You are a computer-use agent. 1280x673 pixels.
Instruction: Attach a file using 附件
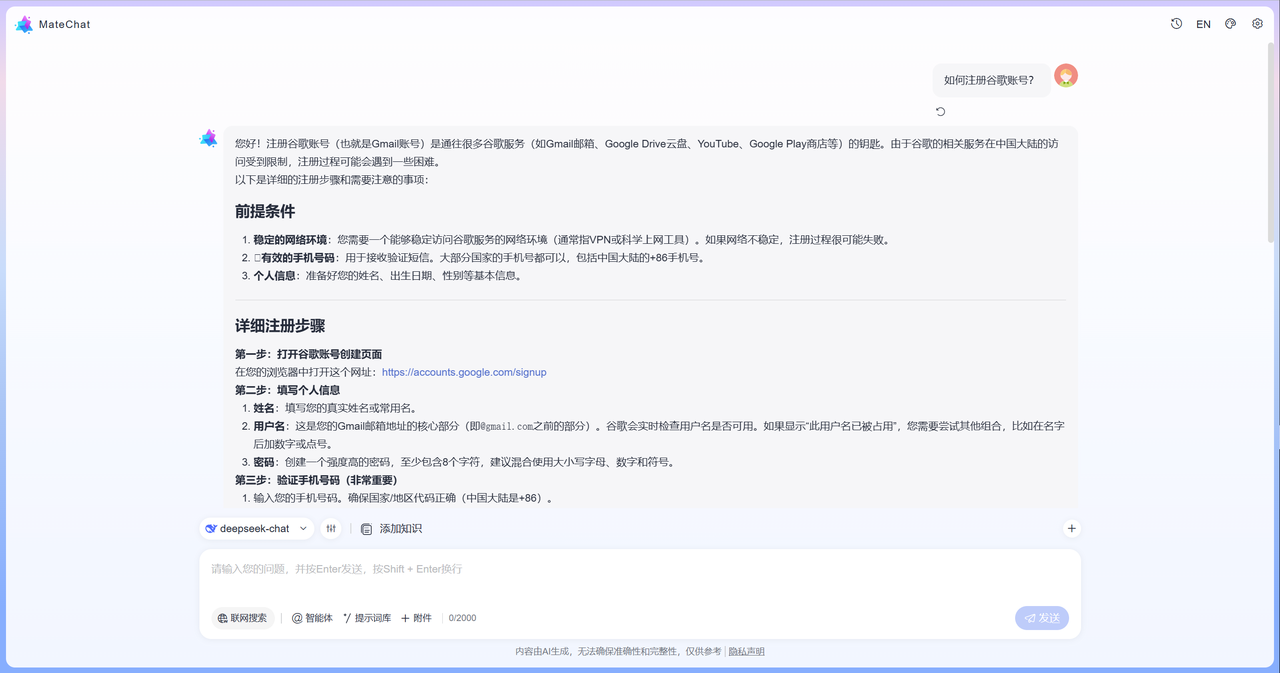(x=416, y=617)
